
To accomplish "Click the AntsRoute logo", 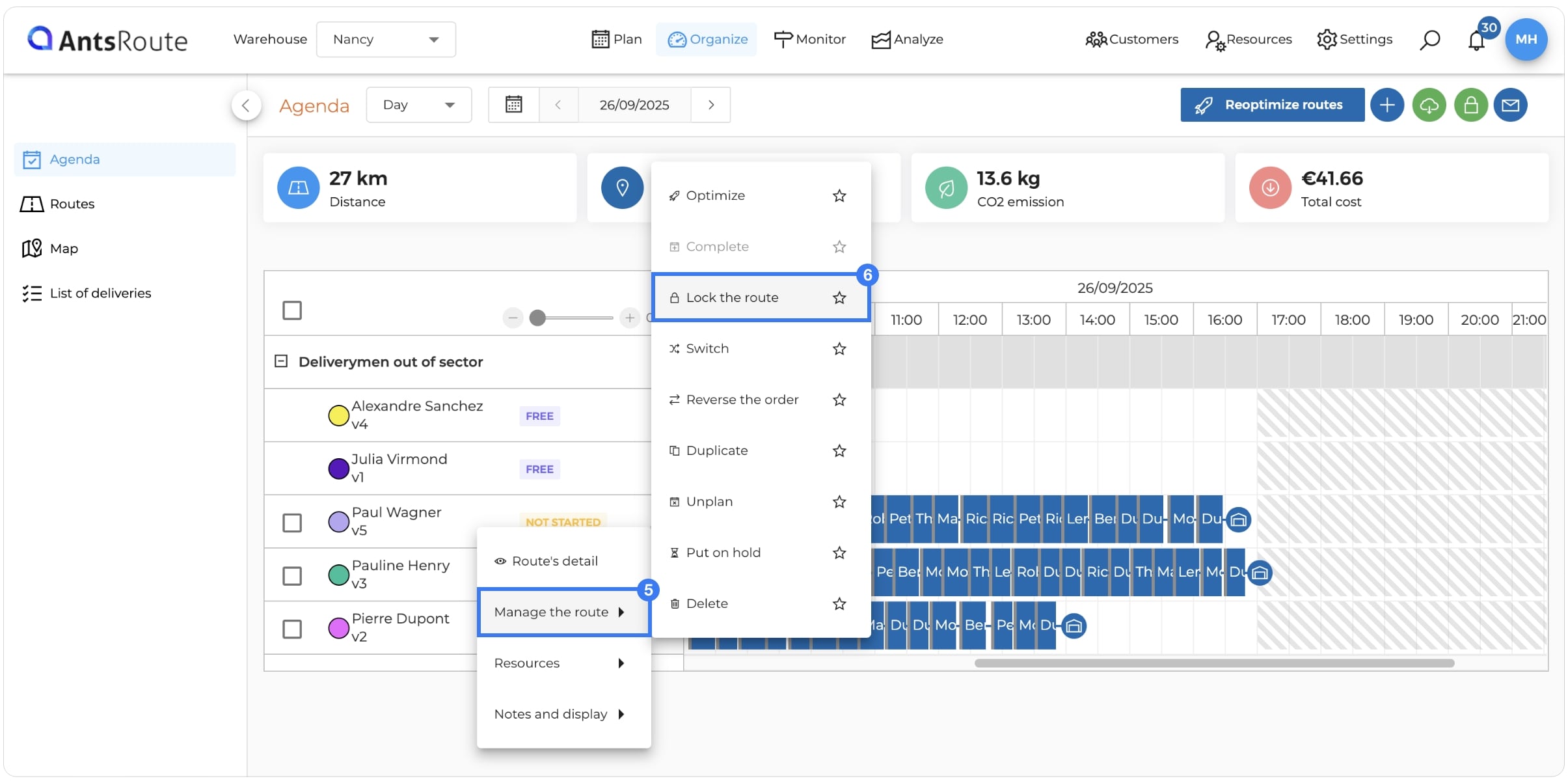I will pyautogui.click(x=107, y=40).
